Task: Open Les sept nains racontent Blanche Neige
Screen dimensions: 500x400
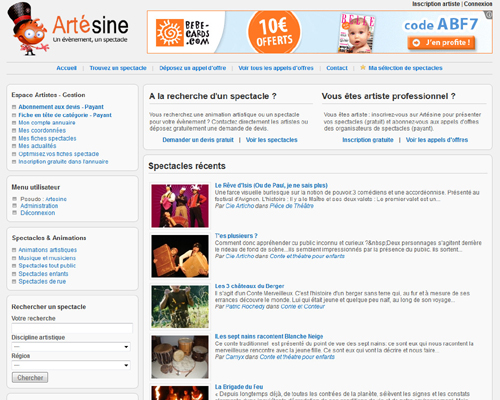Action: point(269,336)
